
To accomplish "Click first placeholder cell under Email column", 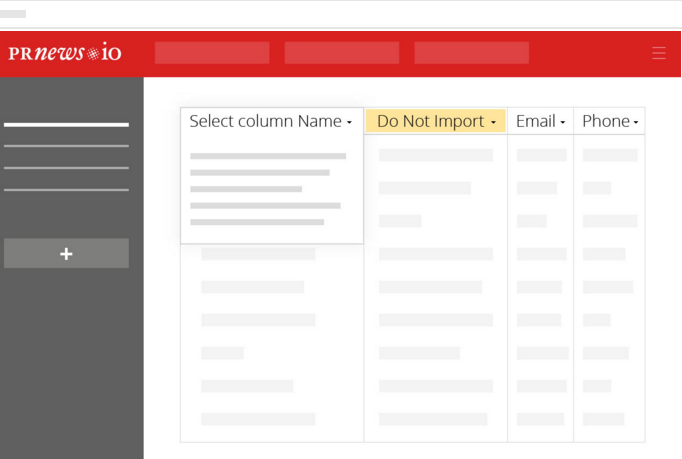I will click(542, 155).
